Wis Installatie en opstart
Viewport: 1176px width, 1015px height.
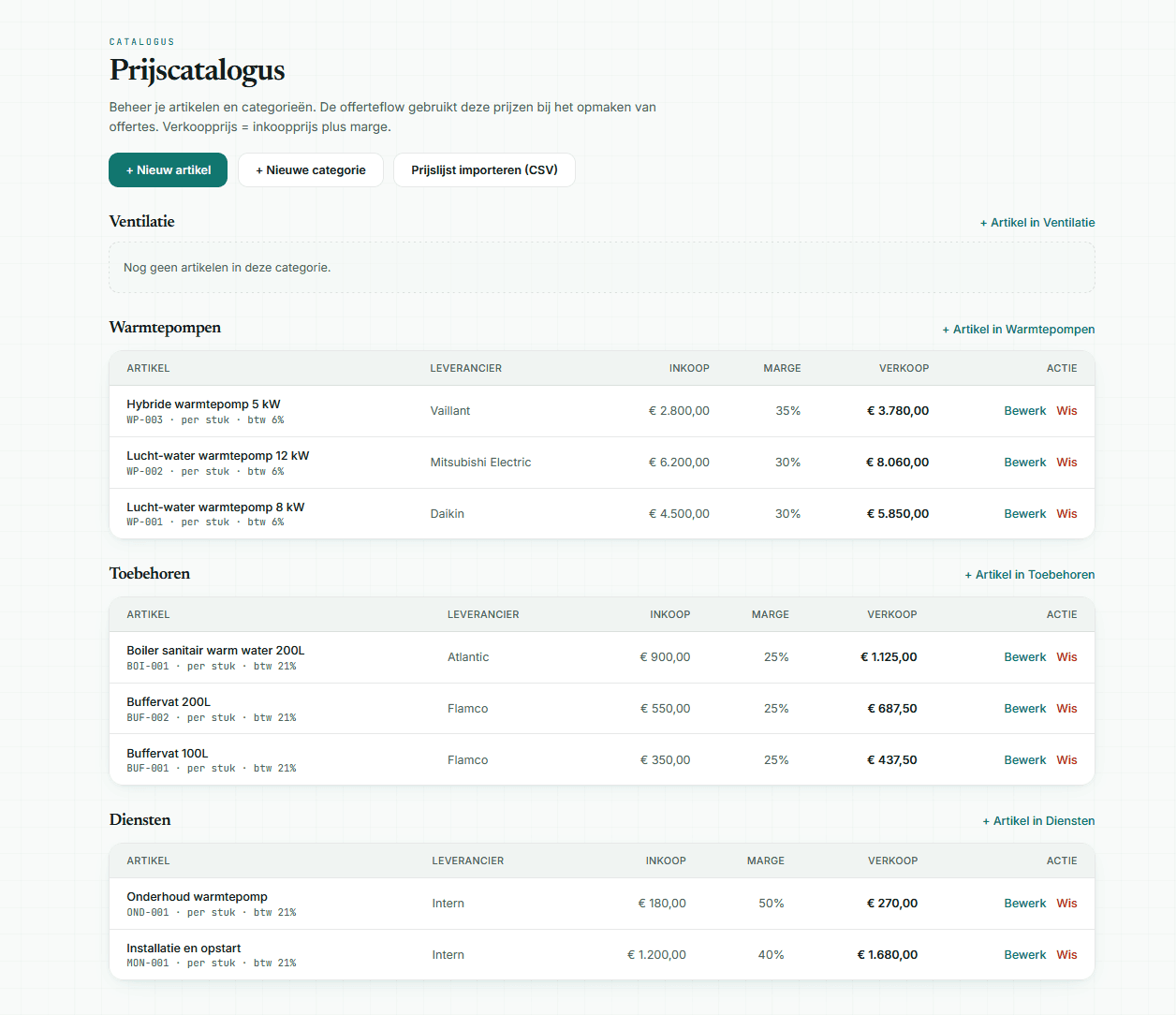[1067, 955]
